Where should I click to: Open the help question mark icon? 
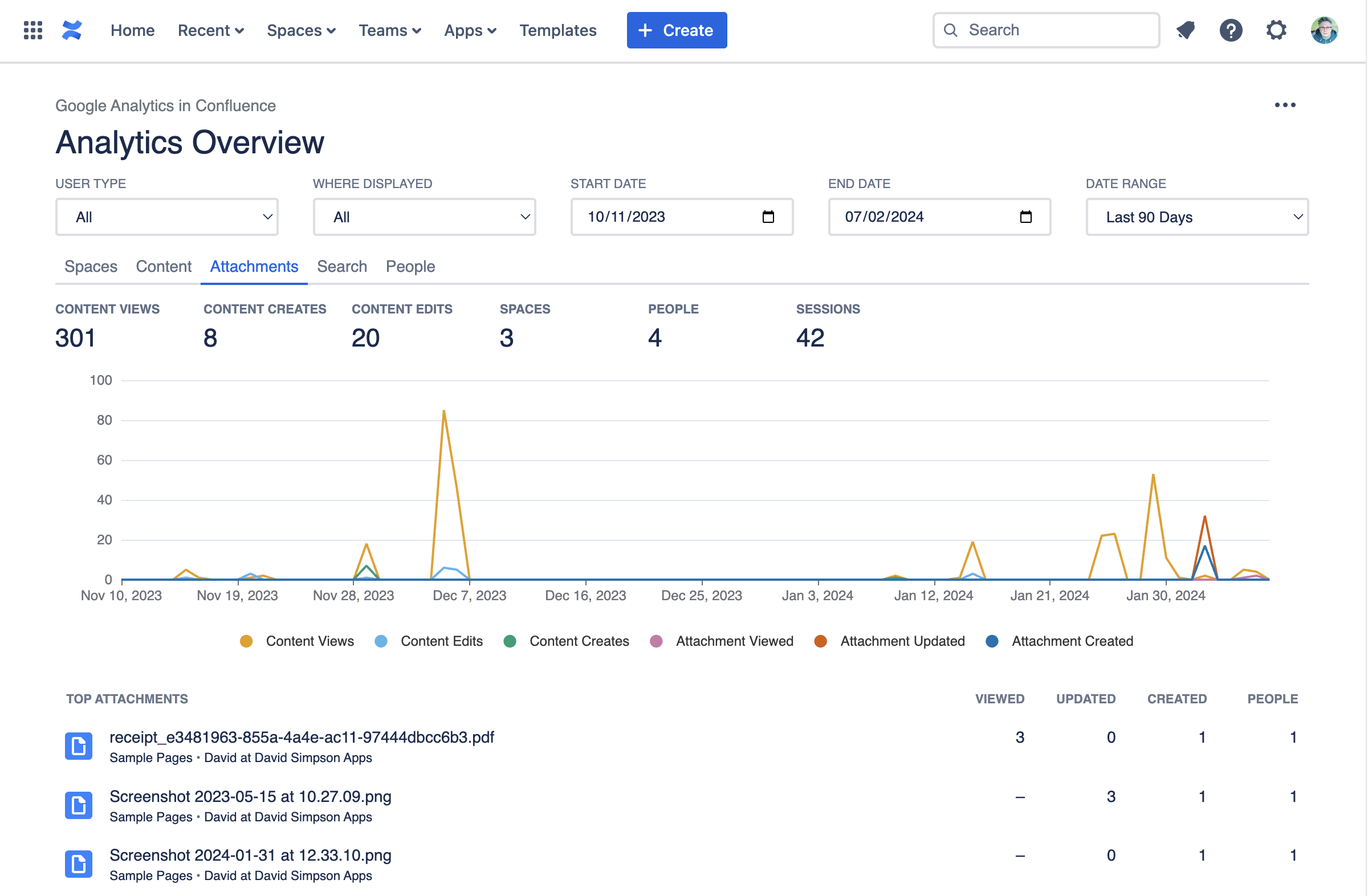[1231, 30]
